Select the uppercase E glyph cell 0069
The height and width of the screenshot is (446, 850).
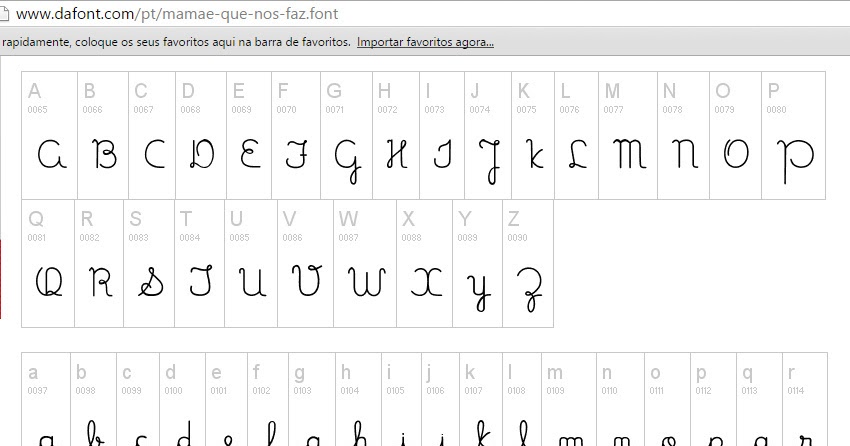tap(249, 135)
